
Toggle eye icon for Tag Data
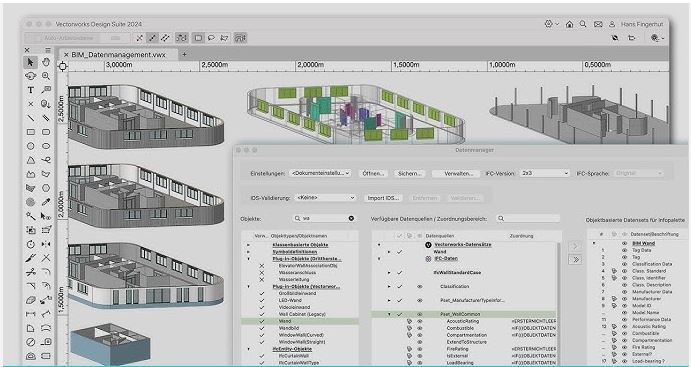pyautogui.click(x=624, y=250)
